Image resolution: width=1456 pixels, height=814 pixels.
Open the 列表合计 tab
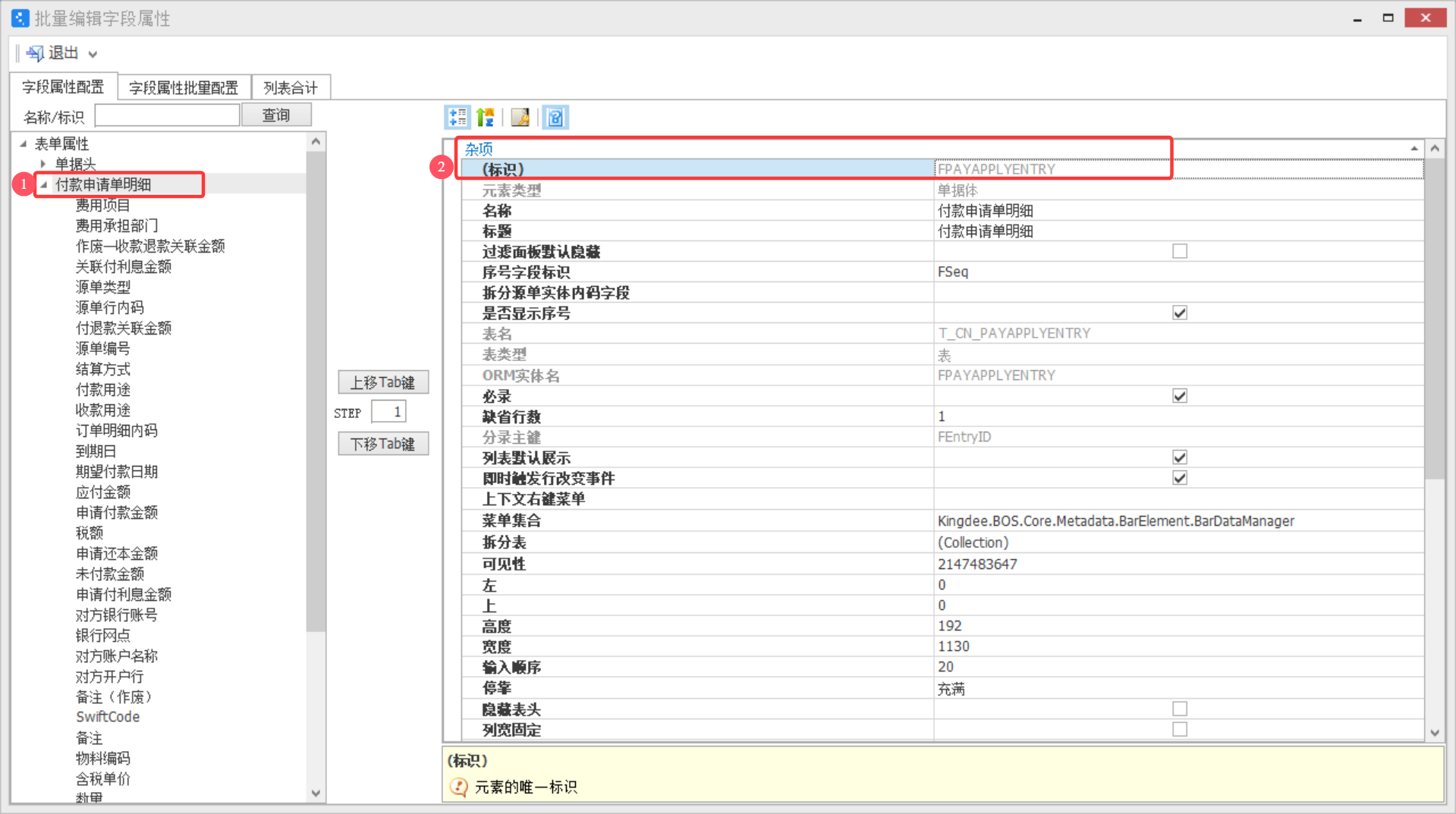coord(291,88)
